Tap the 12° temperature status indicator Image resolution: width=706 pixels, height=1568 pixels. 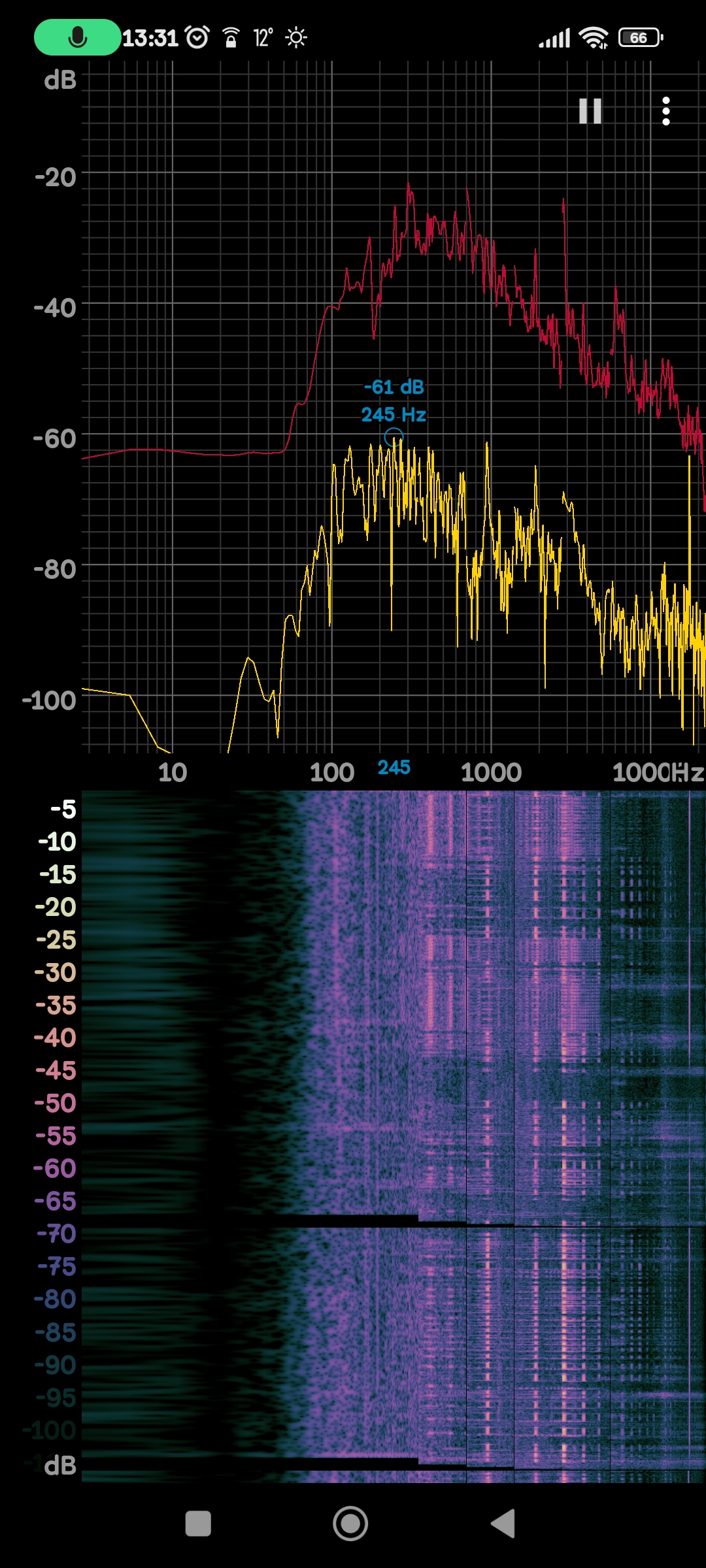click(263, 38)
